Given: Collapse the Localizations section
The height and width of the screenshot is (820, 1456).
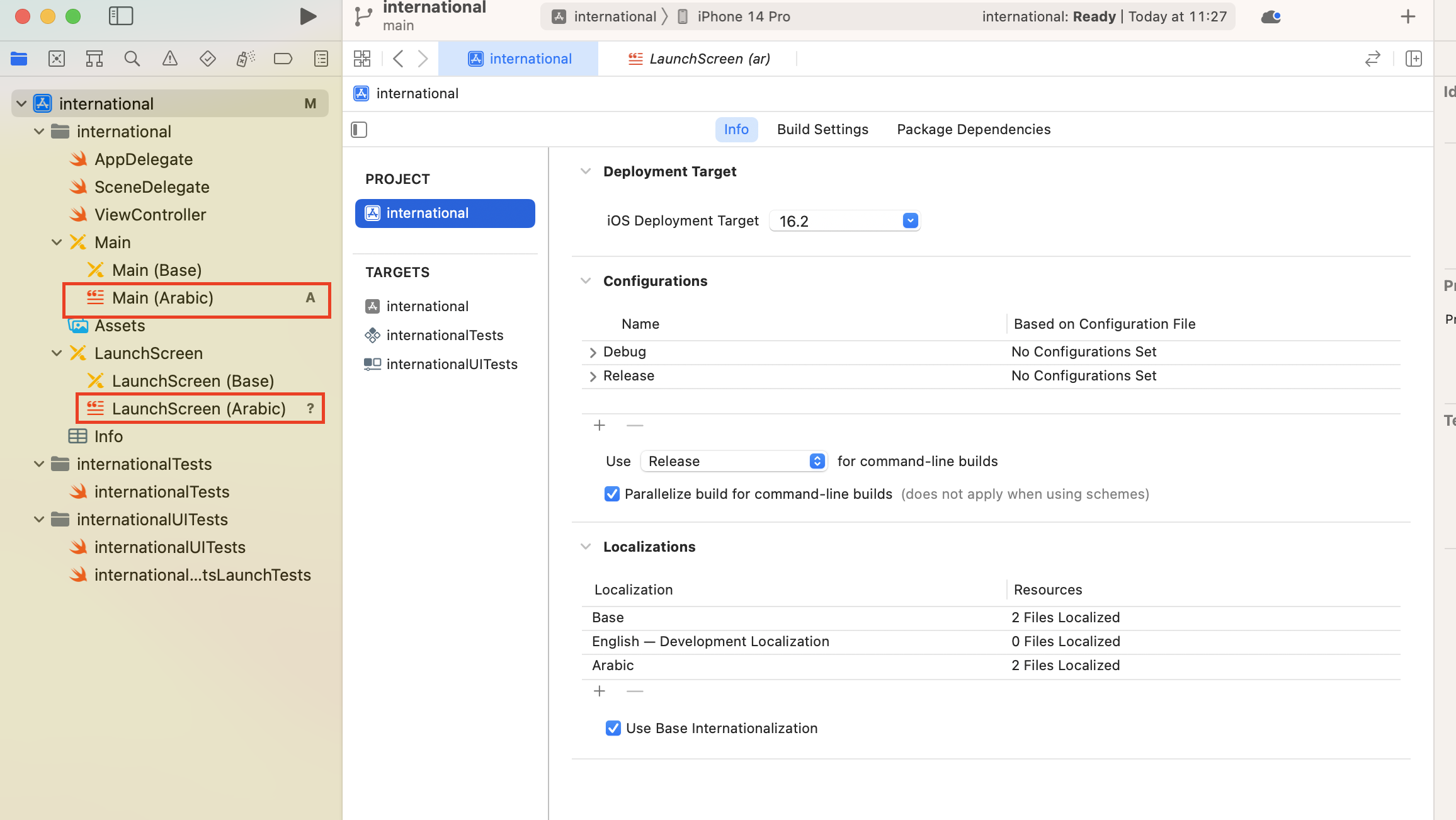Looking at the screenshot, I should (586, 547).
